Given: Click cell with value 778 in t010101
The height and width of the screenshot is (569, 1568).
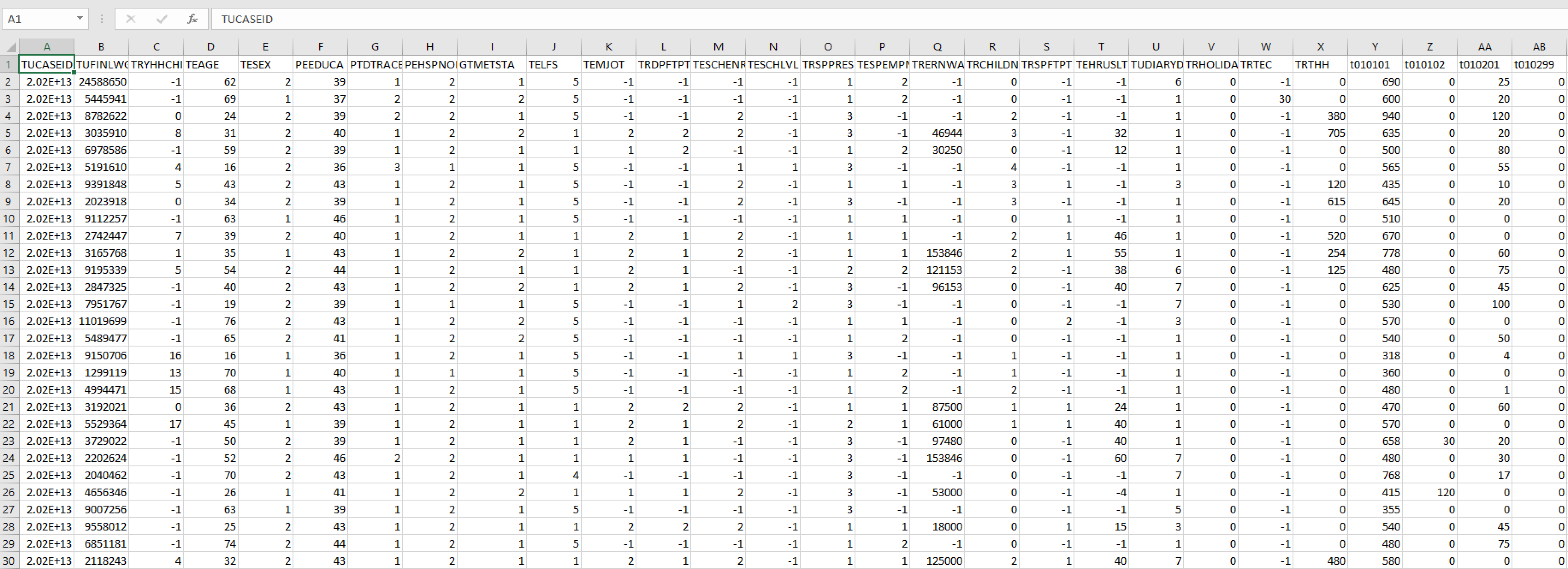Looking at the screenshot, I should click(x=1375, y=252).
